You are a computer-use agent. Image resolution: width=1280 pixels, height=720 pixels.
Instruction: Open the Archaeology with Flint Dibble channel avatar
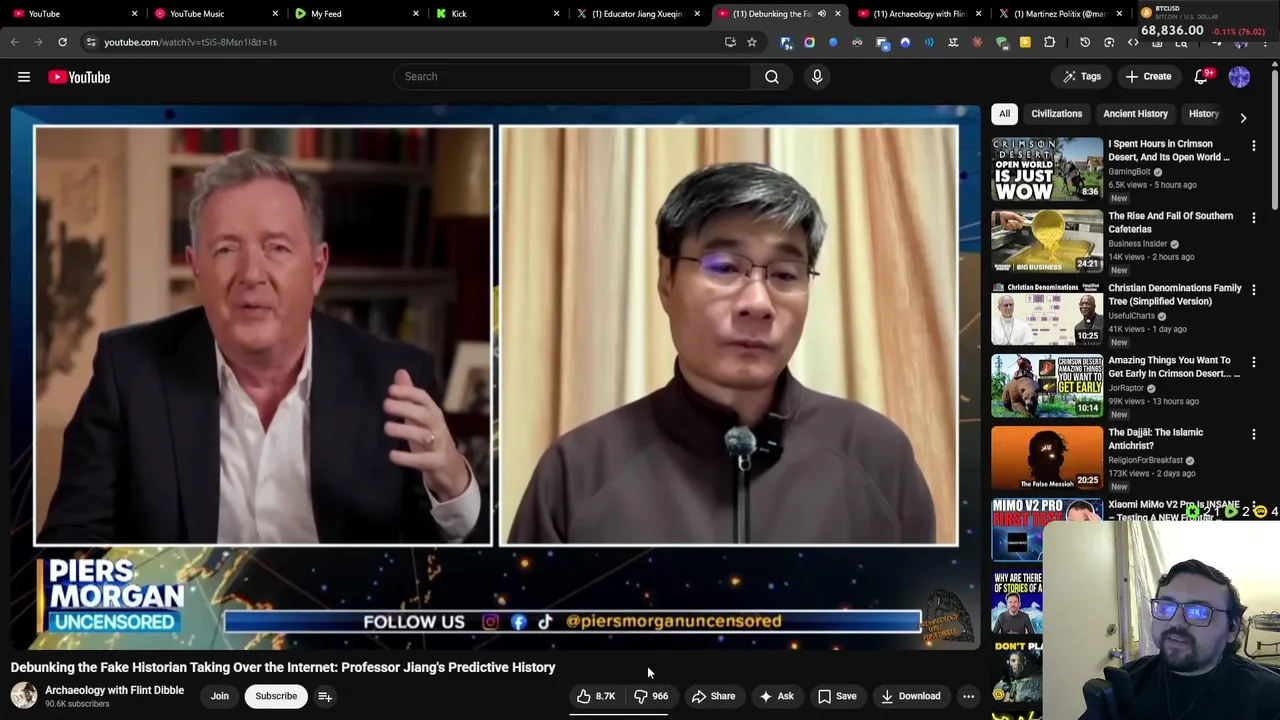(x=24, y=696)
